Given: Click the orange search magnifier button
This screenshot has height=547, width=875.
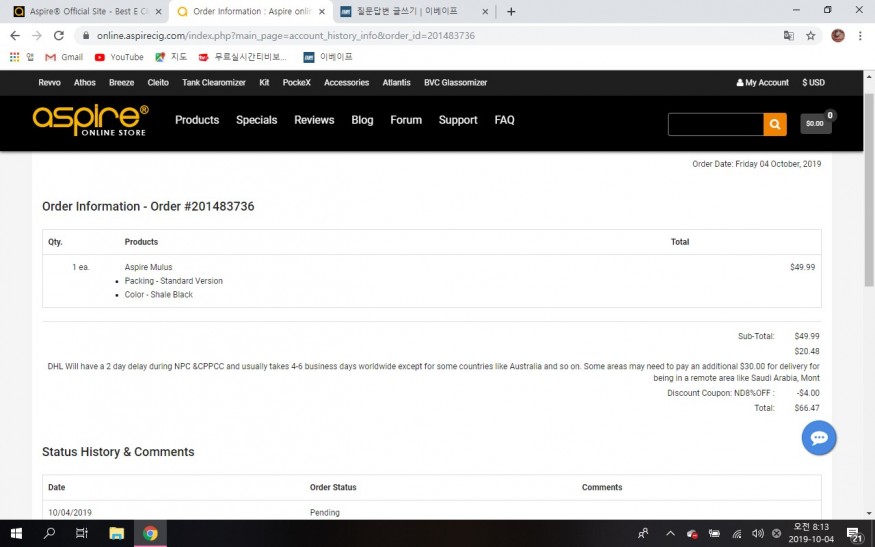Looking at the screenshot, I should pyautogui.click(x=775, y=124).
